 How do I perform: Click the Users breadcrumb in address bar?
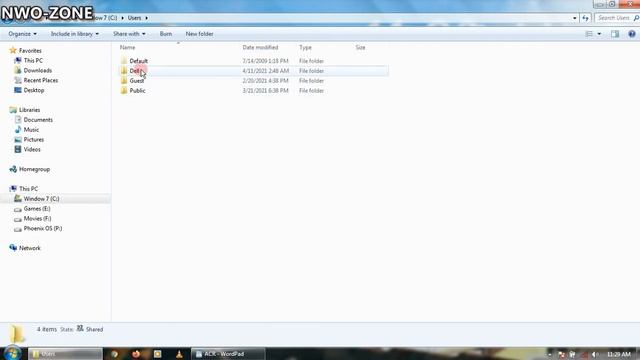[x=134, y=18]
